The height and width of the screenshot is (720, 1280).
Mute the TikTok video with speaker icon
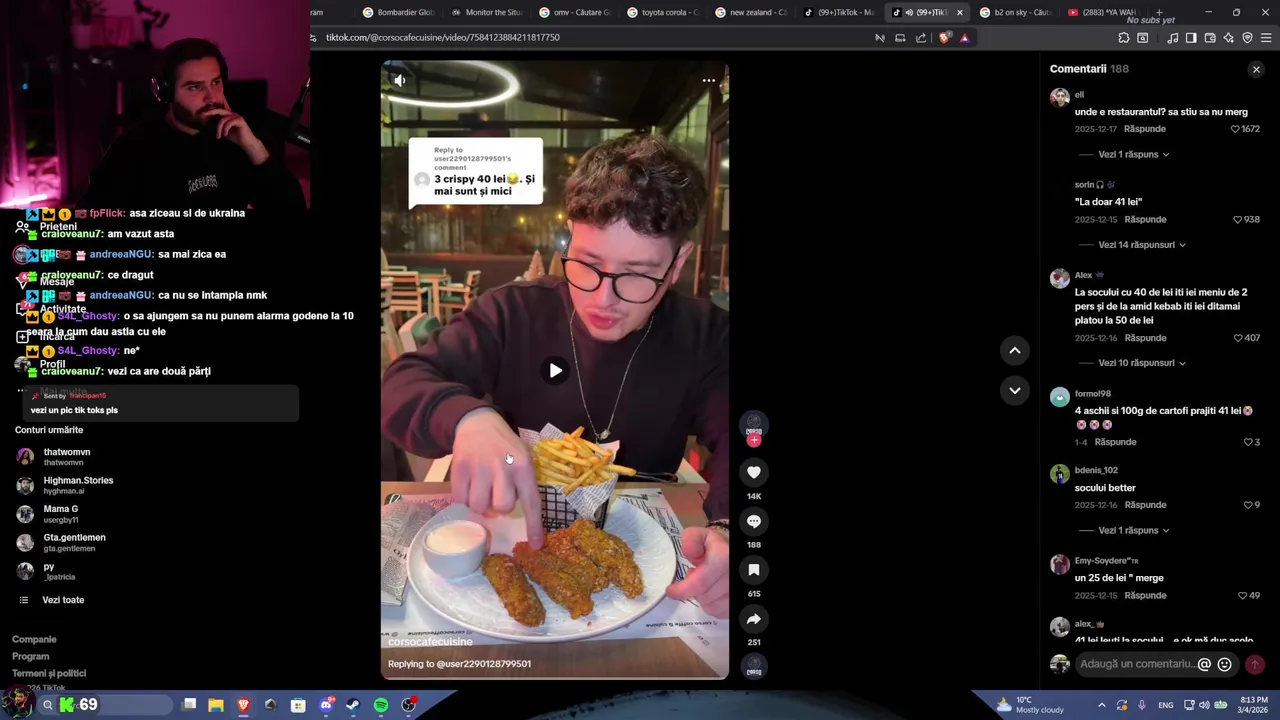(x=399, y=80)
